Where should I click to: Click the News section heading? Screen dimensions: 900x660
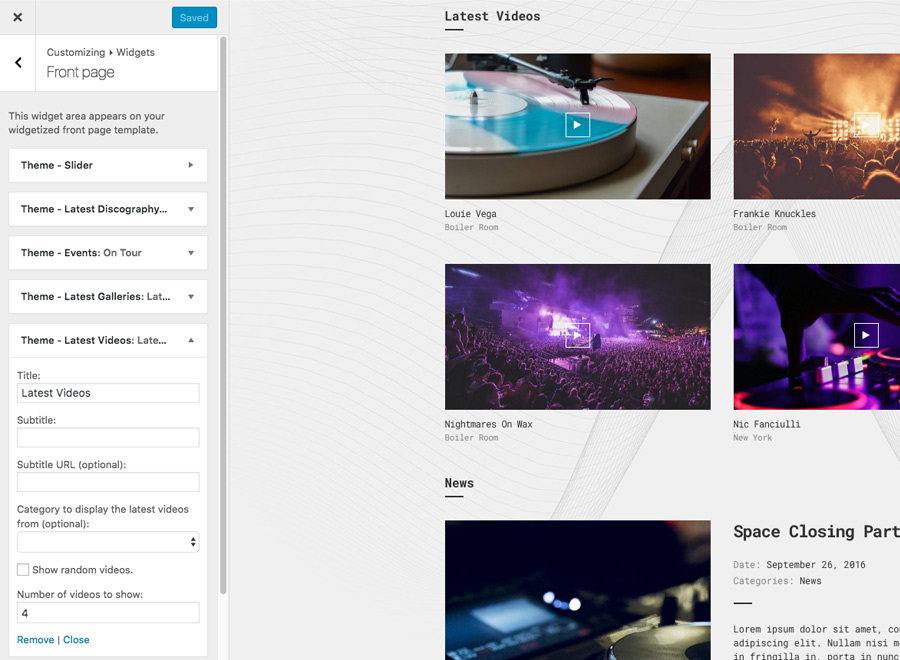(x=459, y=483)
